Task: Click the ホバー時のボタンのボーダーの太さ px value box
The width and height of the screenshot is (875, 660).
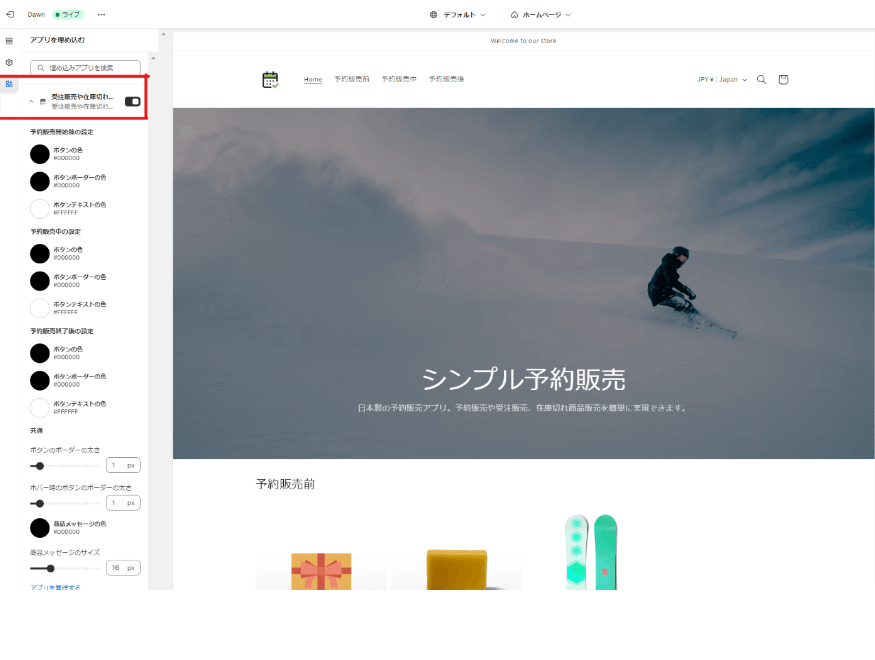Action: point(123,503)
